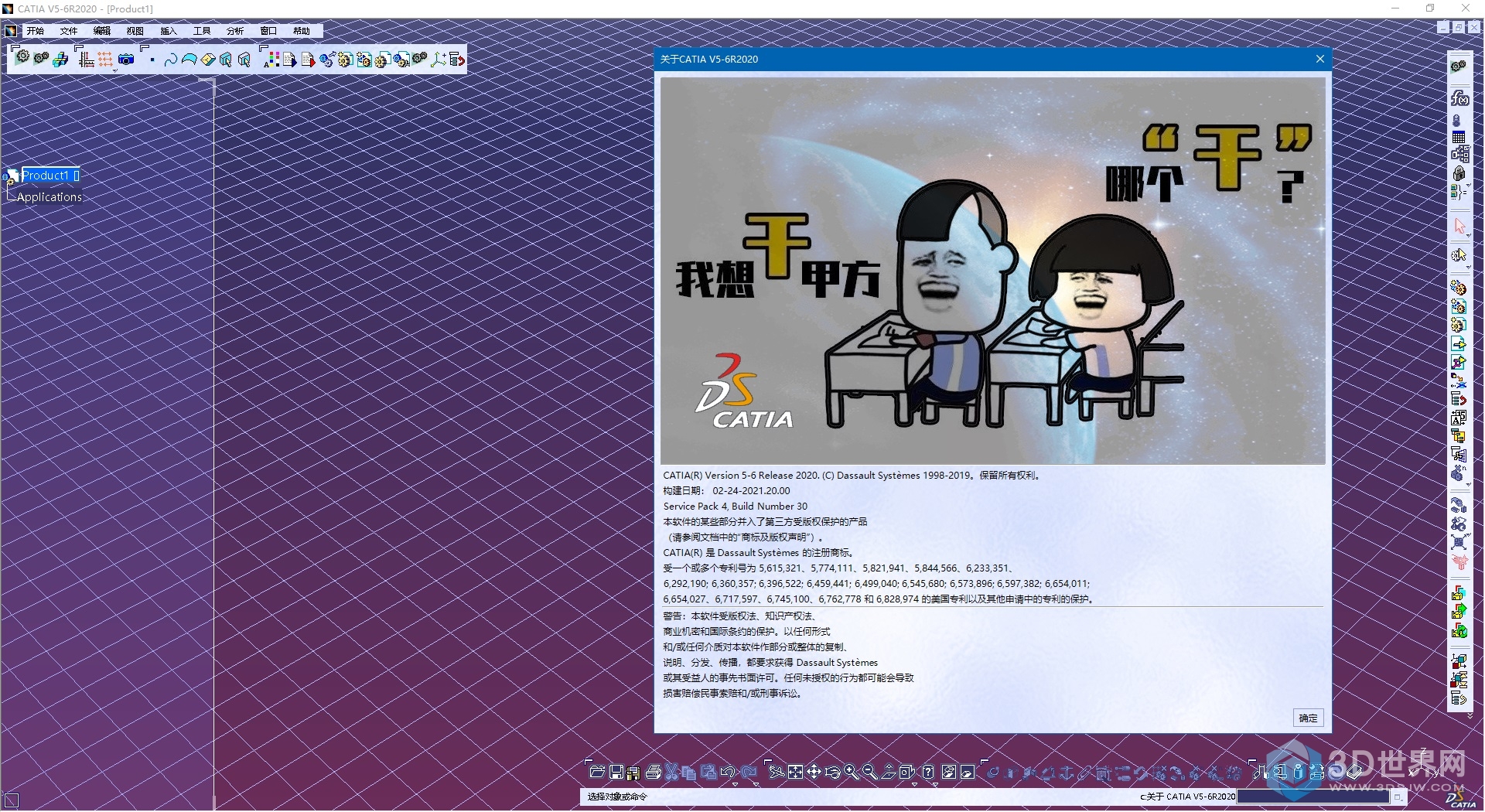The height and width of the screenshot is (812, 1485).
Task: Click the list with red undo arrow icon
Action: click(x=457, y=59)
